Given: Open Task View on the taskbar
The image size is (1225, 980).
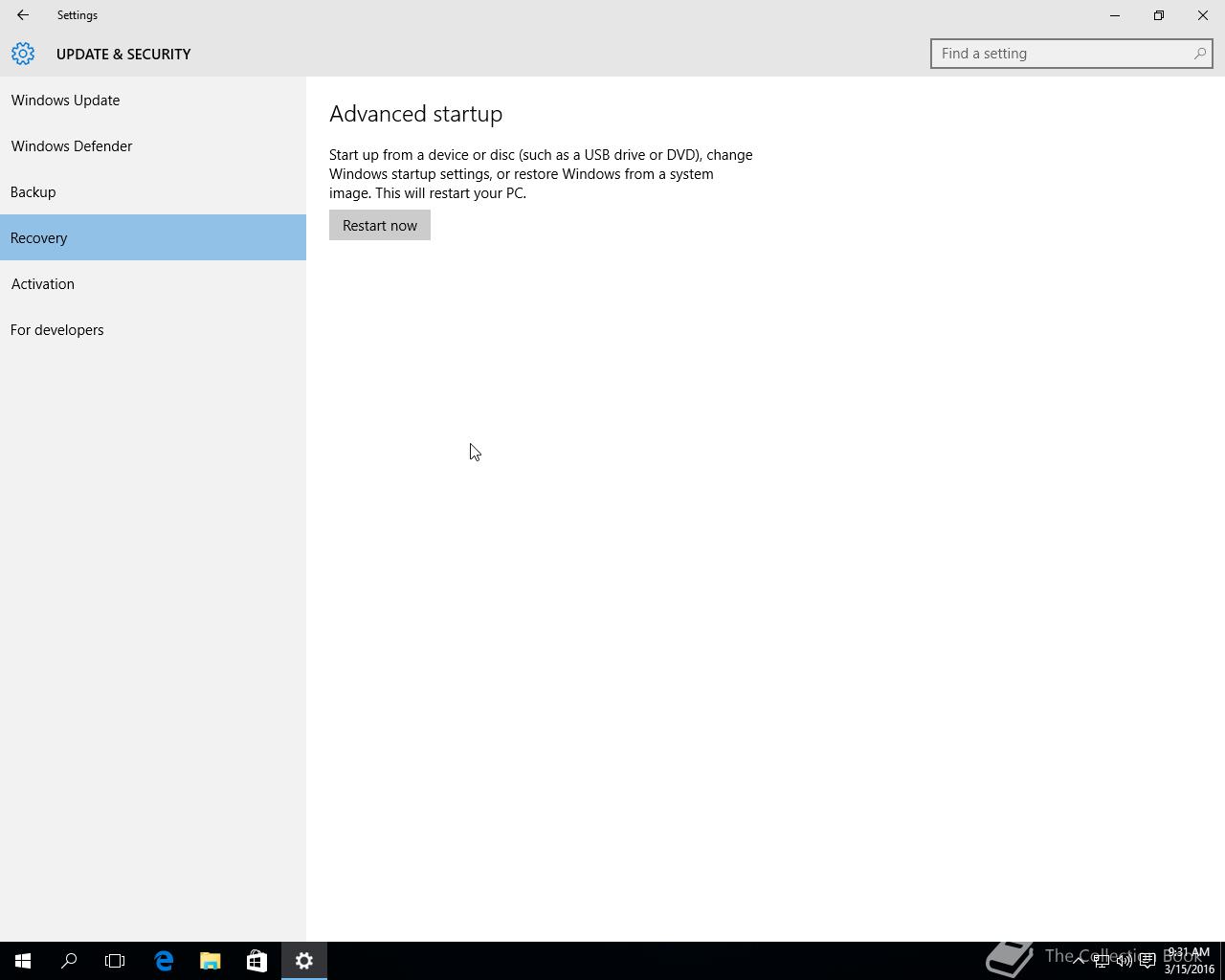Looking at the screenshot, I should (115, 961).
